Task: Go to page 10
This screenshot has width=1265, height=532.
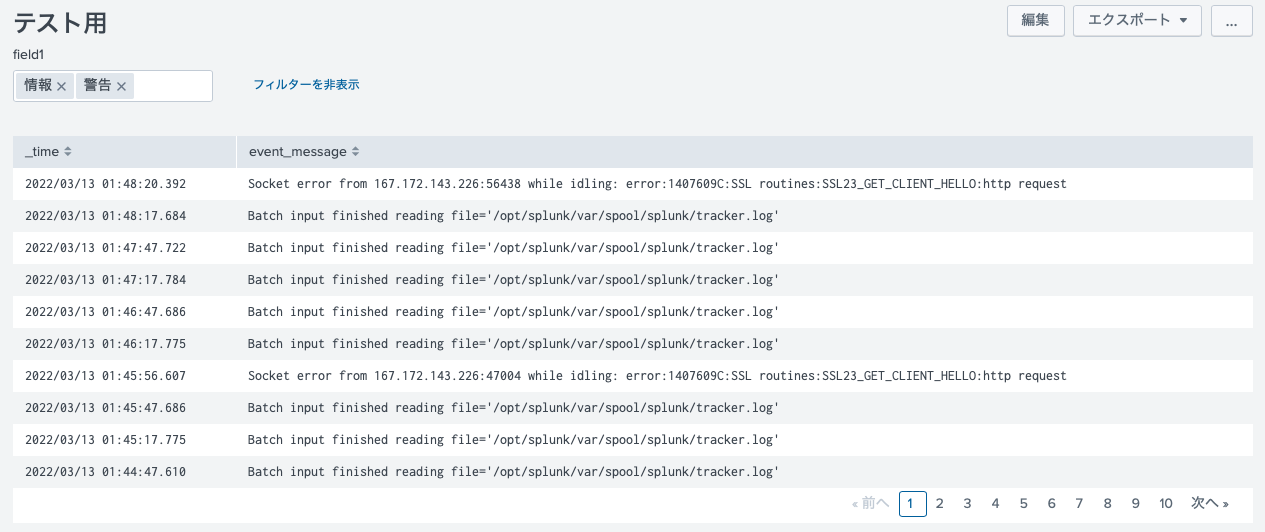Action: click(x=1166, y=504)
